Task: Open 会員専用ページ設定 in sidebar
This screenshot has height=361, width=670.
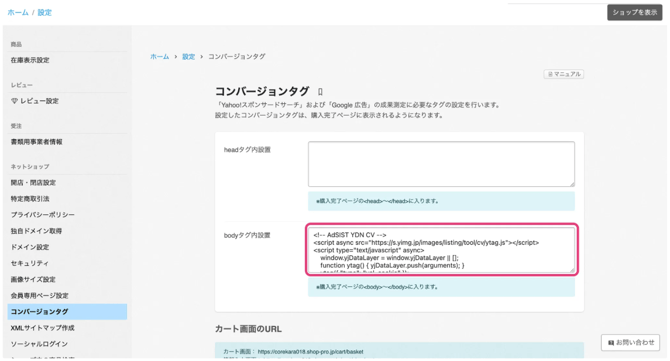Action: click(39, 296)
